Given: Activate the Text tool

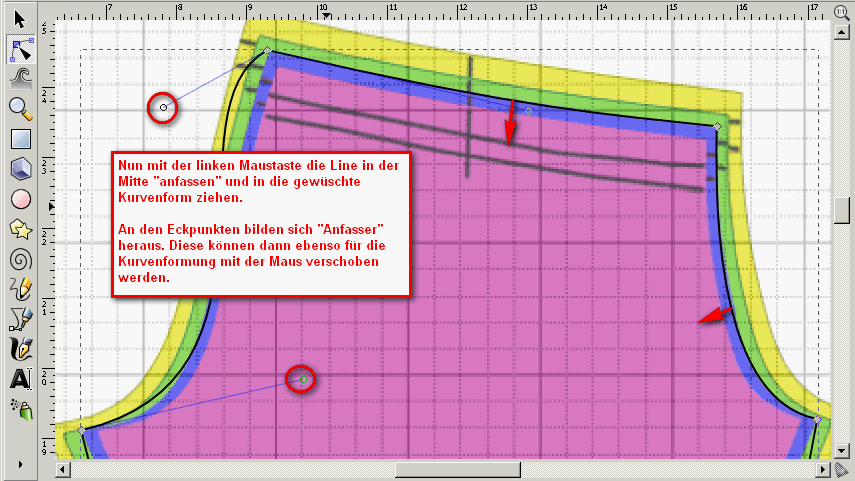Looking at the screenshot, I should (19, 378).
